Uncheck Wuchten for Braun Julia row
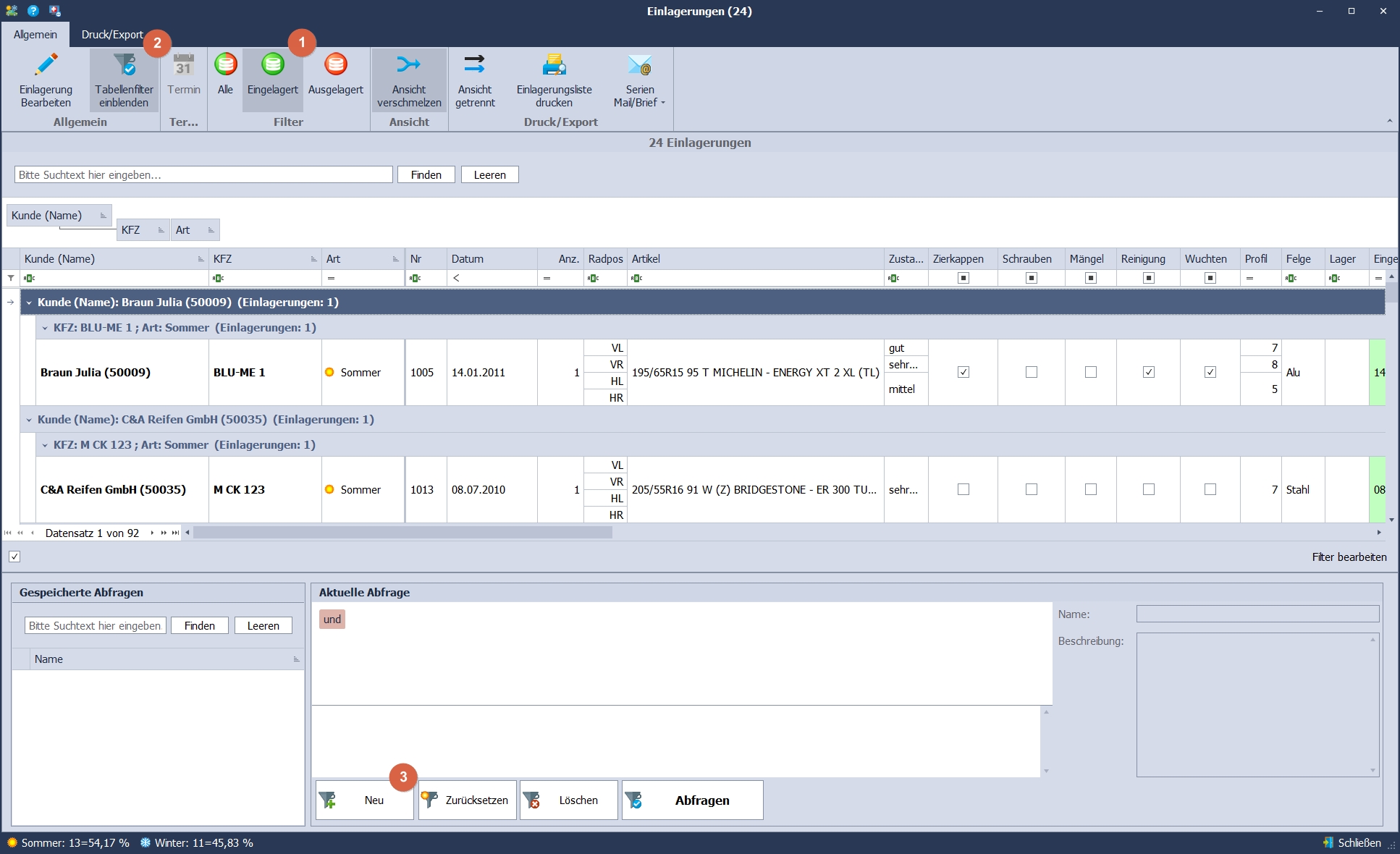Viewport: 1400px width, 854px height. click(x=1210, y=373)
